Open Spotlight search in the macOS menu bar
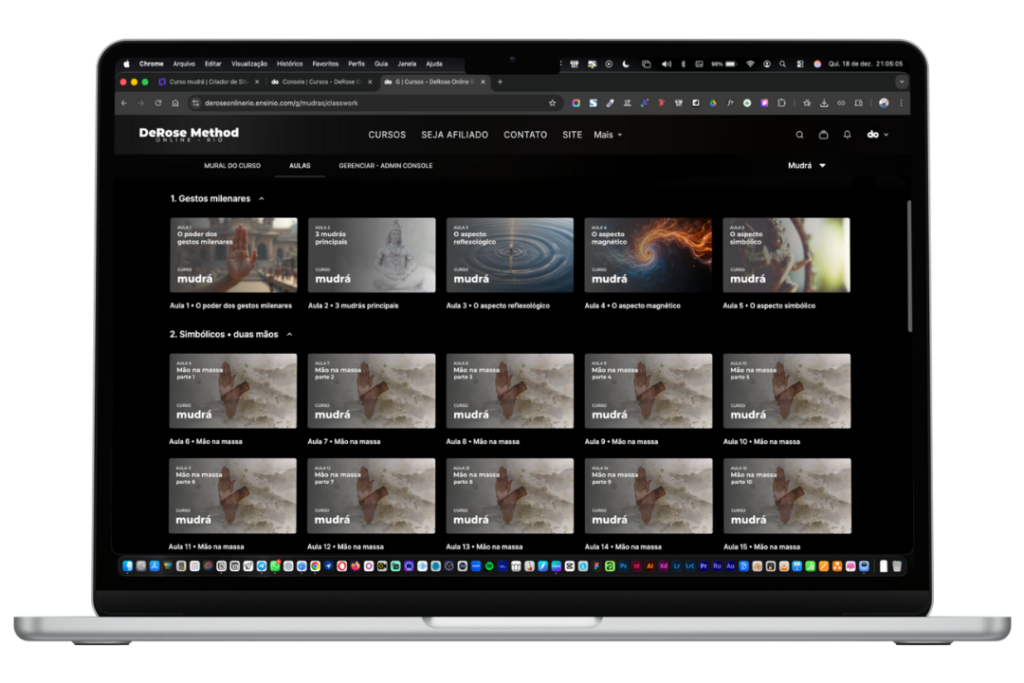Viewport: 1024px width, 683px height. (x=782, y=64)
